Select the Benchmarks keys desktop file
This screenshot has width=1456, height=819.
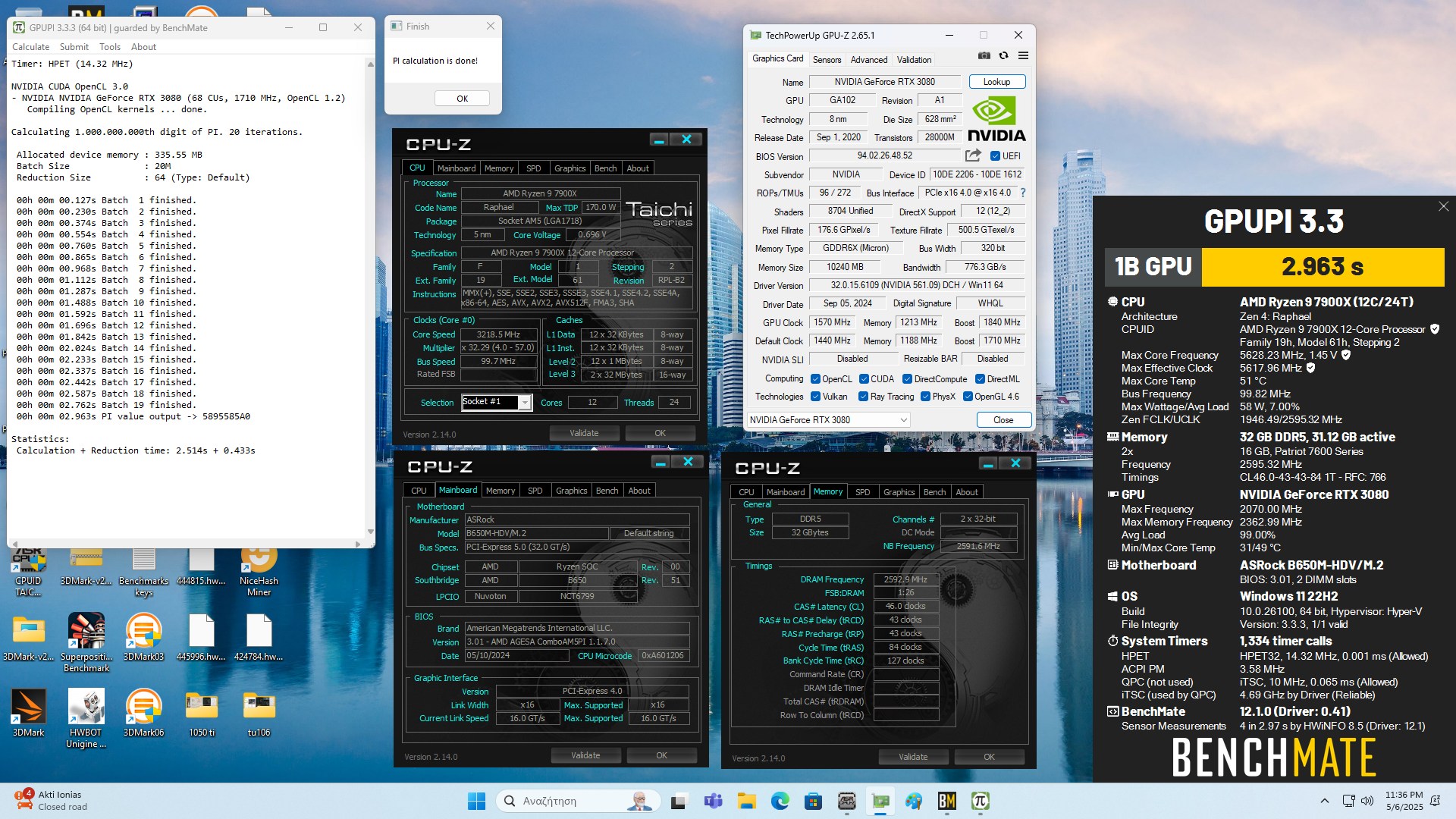[143, 571]
